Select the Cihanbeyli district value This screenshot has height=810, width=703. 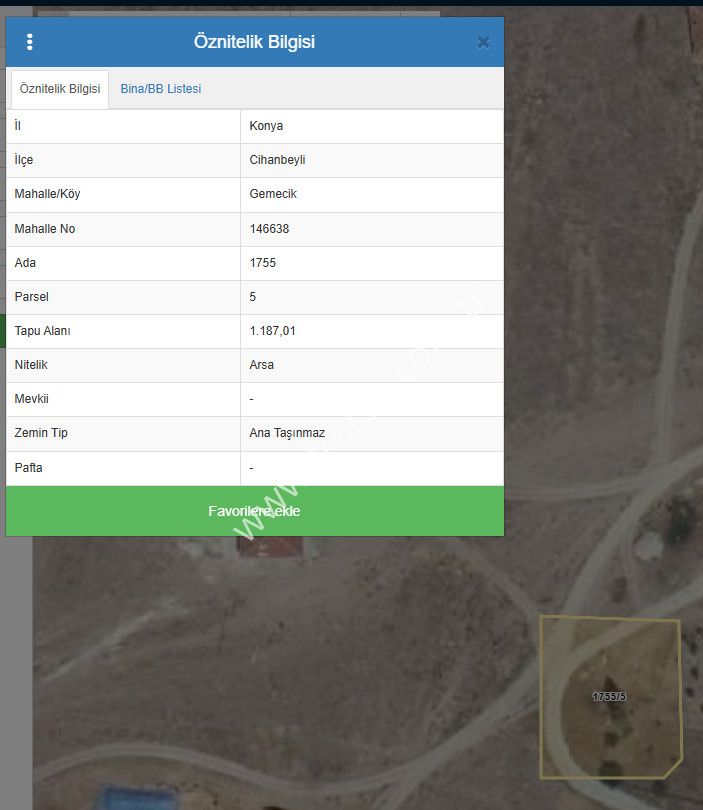pos(277,160)
